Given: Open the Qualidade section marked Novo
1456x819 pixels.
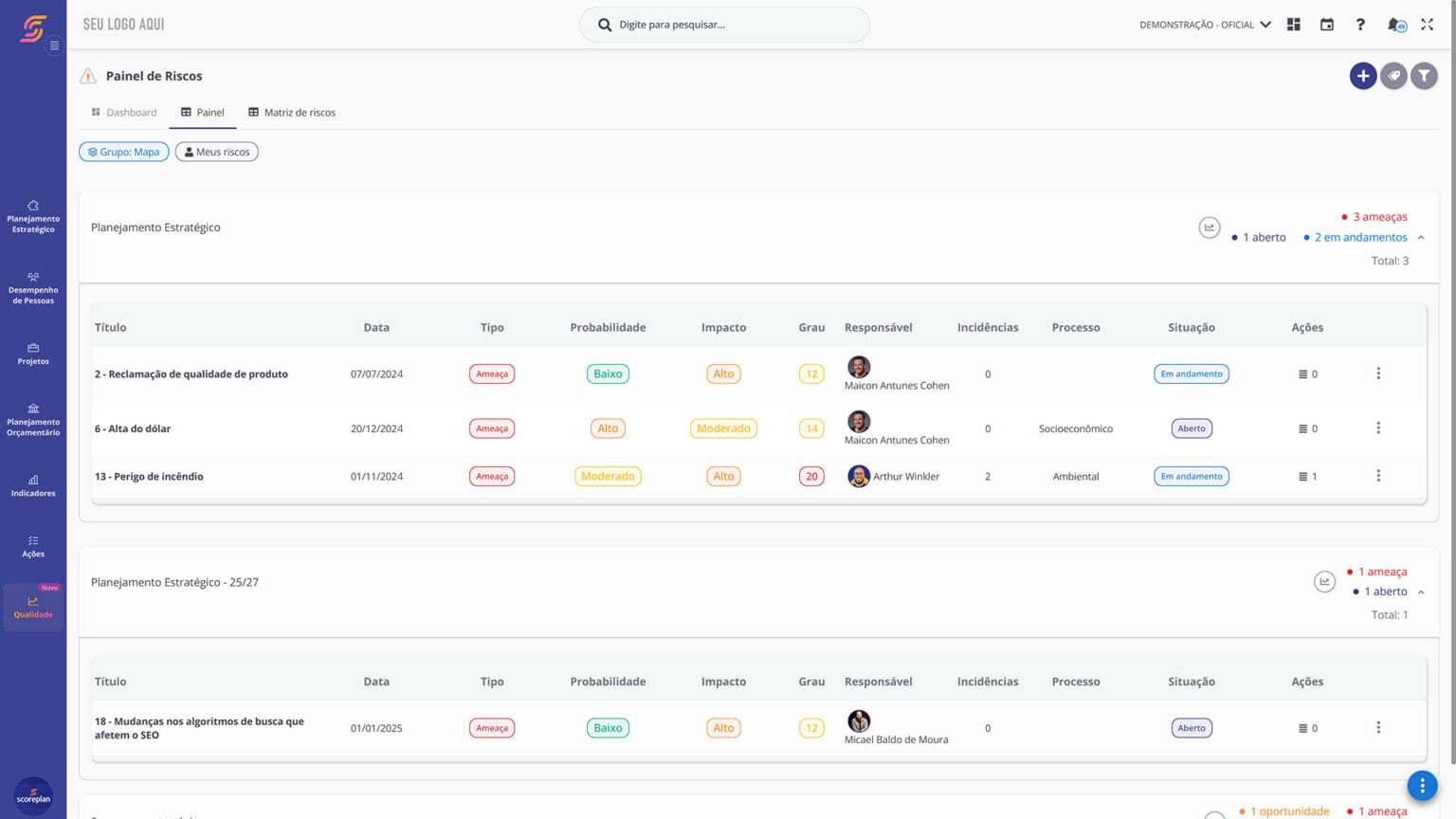Looking at the screenshot, I should click(33, 607).
